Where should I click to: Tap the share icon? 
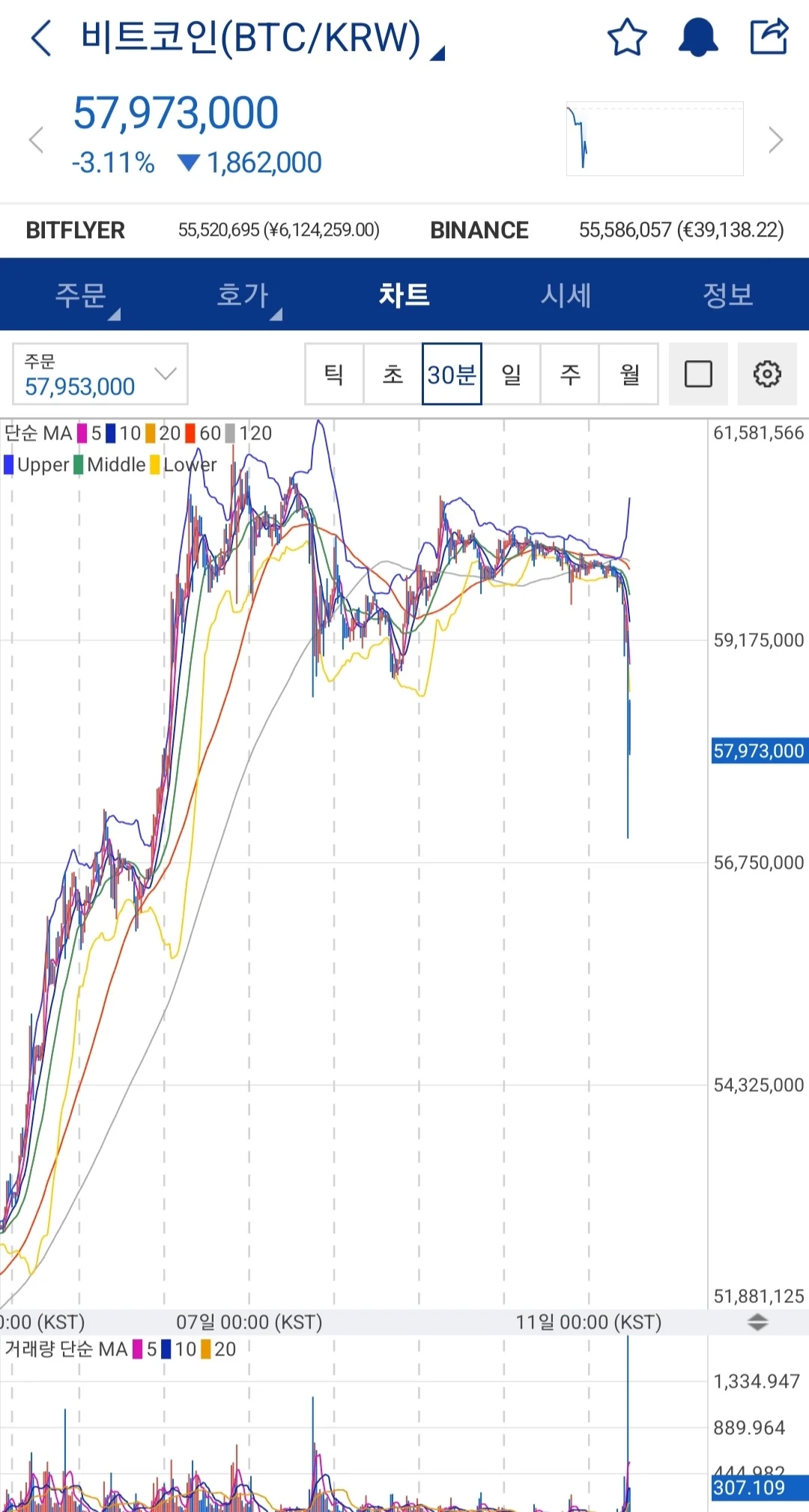(769, 37)
